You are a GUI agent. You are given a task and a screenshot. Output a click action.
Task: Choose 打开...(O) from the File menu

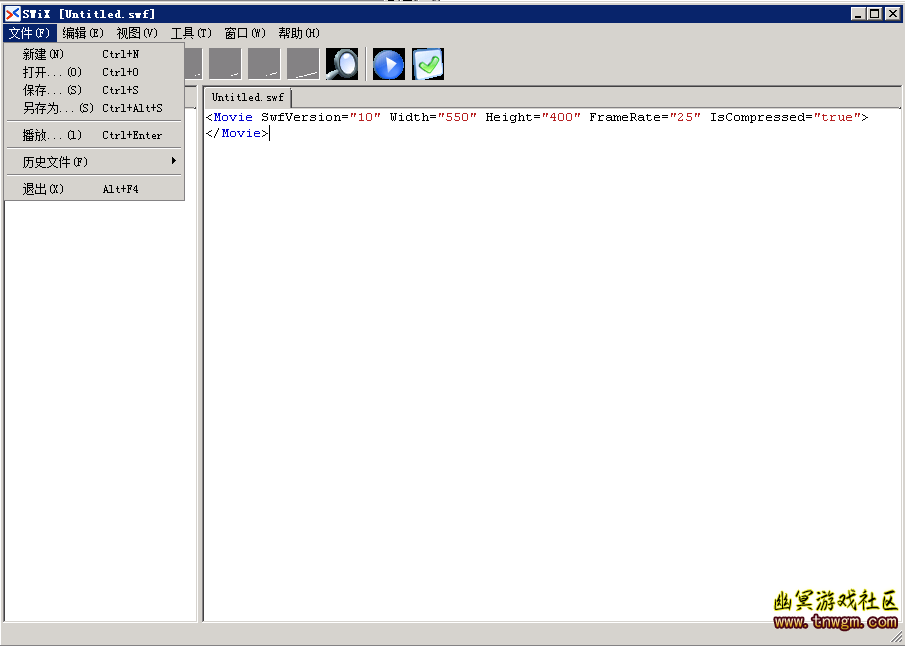click(x=95, y=72)
